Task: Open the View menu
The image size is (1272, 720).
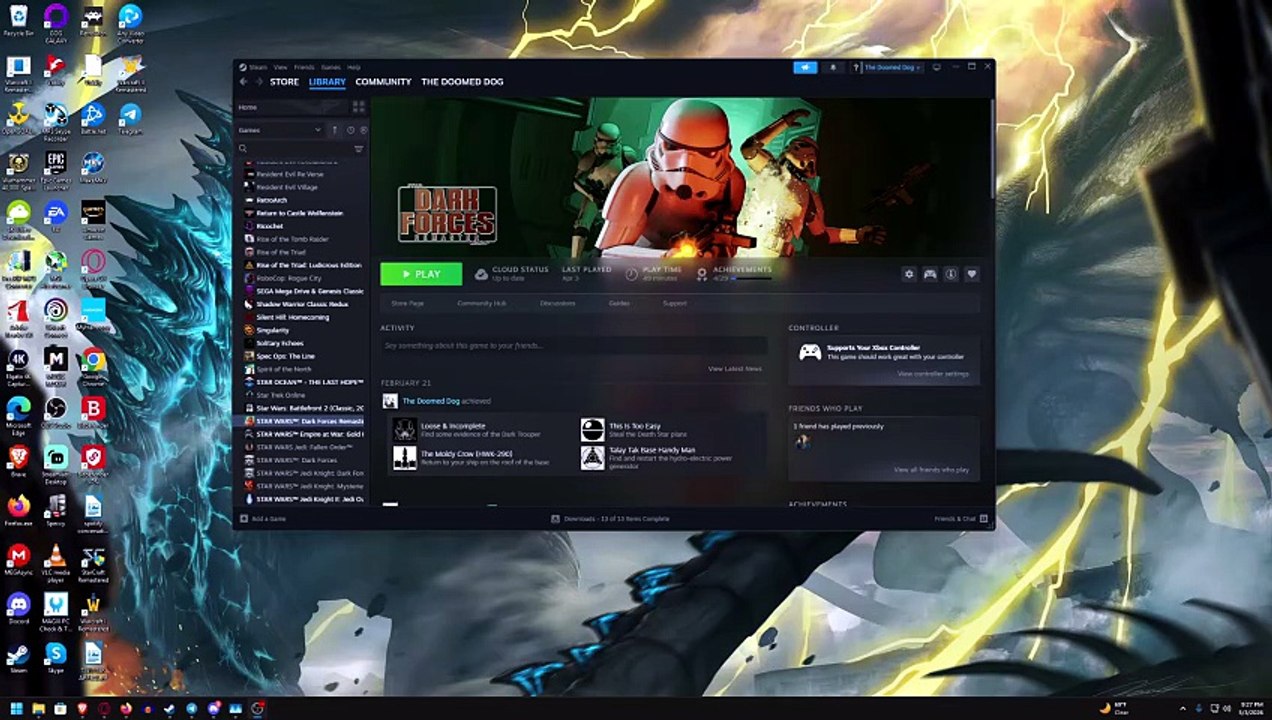Action: pyautogui.click(x=281, y=67)
